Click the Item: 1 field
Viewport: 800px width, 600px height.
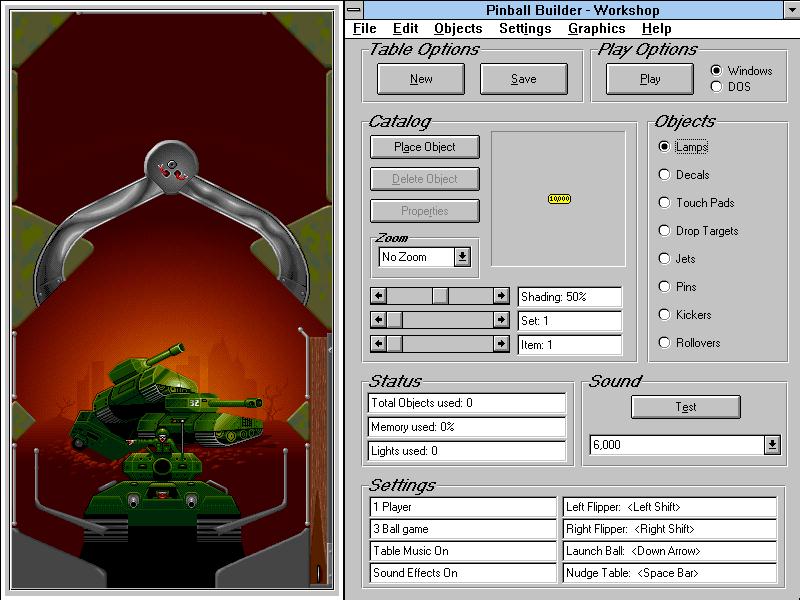(570, 345)
